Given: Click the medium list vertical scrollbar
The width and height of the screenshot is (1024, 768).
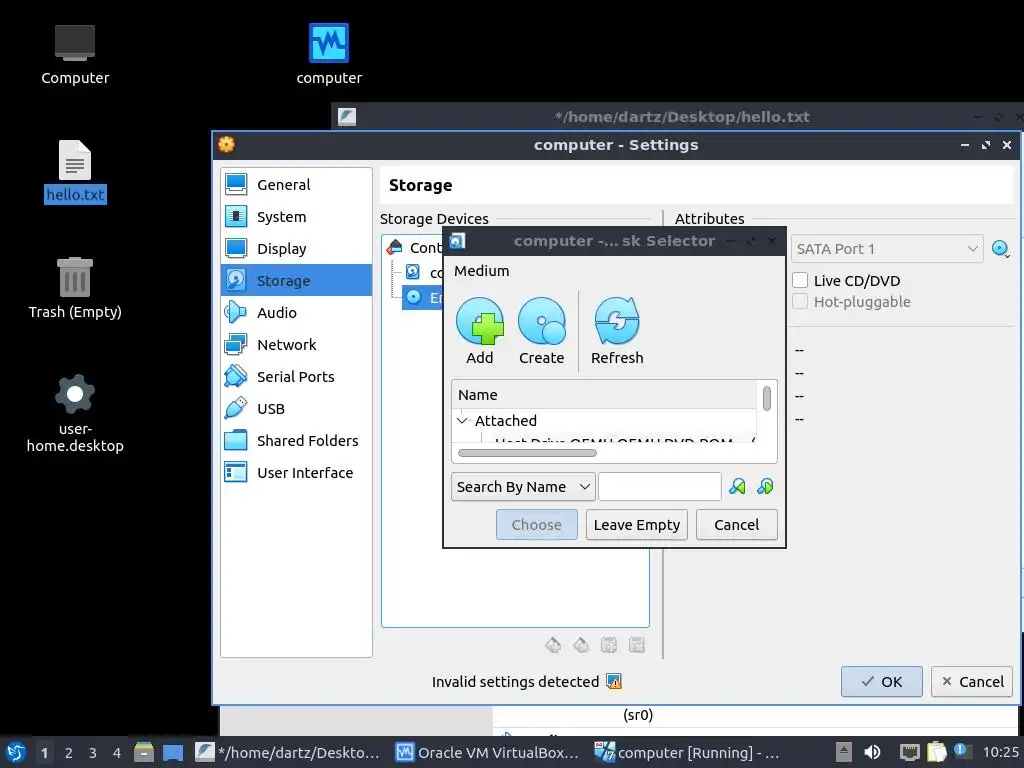Looking at the screenshot, I should coord(767,398).
